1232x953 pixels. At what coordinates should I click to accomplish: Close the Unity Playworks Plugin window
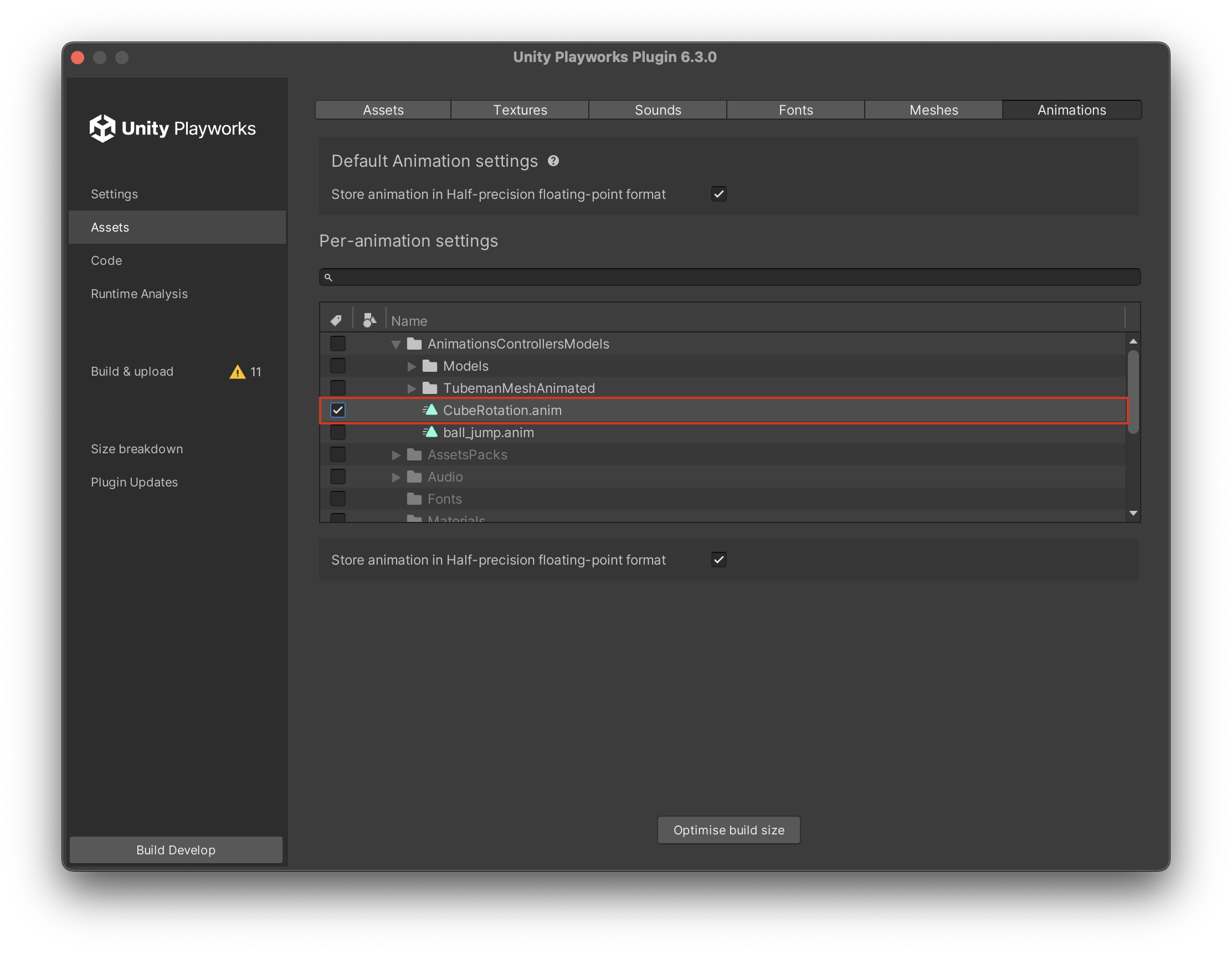78,58
